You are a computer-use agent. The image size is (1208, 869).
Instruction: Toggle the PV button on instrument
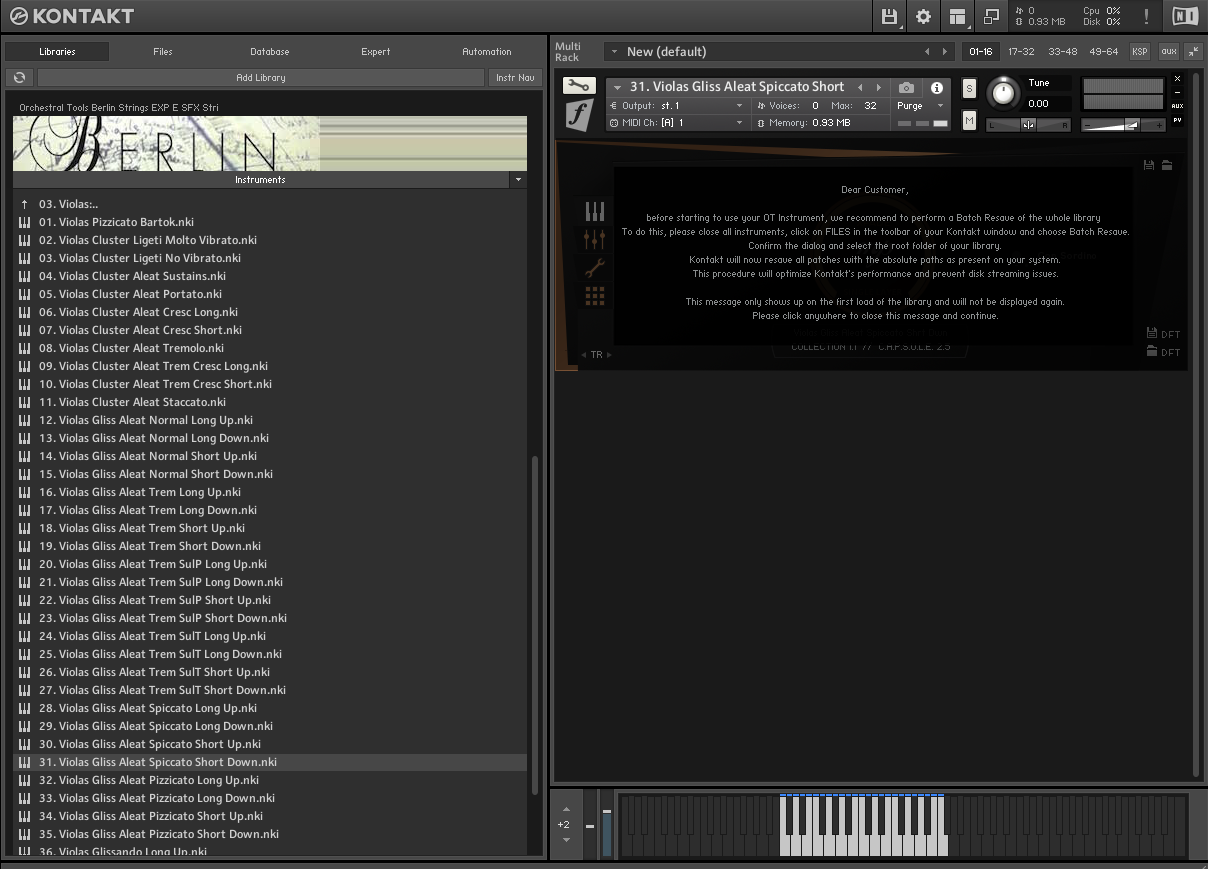click(x=1177, y=120)
